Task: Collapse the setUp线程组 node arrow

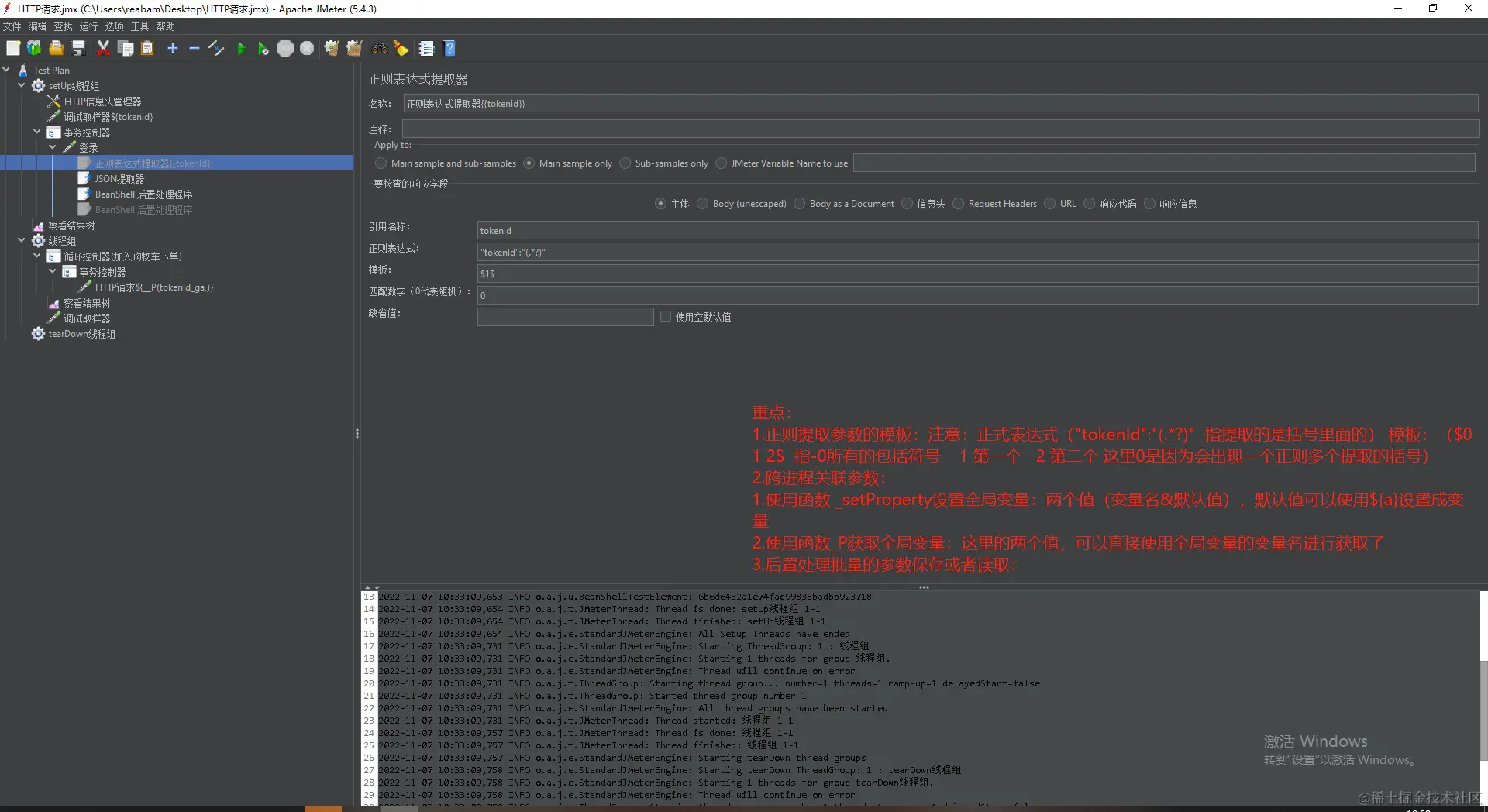Action: [x=22, y=85]
